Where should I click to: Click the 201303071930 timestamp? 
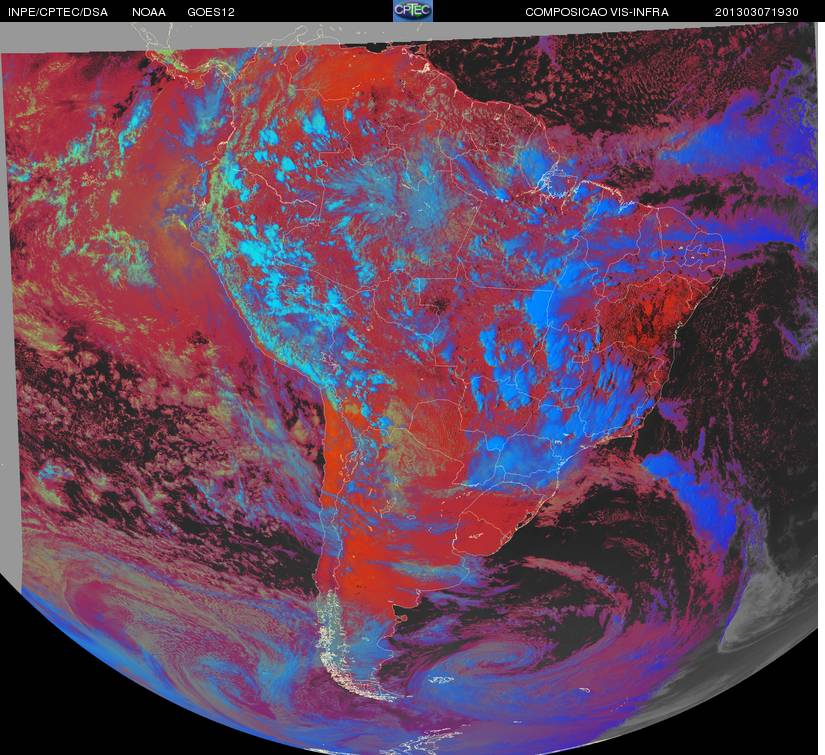[757, 12]
